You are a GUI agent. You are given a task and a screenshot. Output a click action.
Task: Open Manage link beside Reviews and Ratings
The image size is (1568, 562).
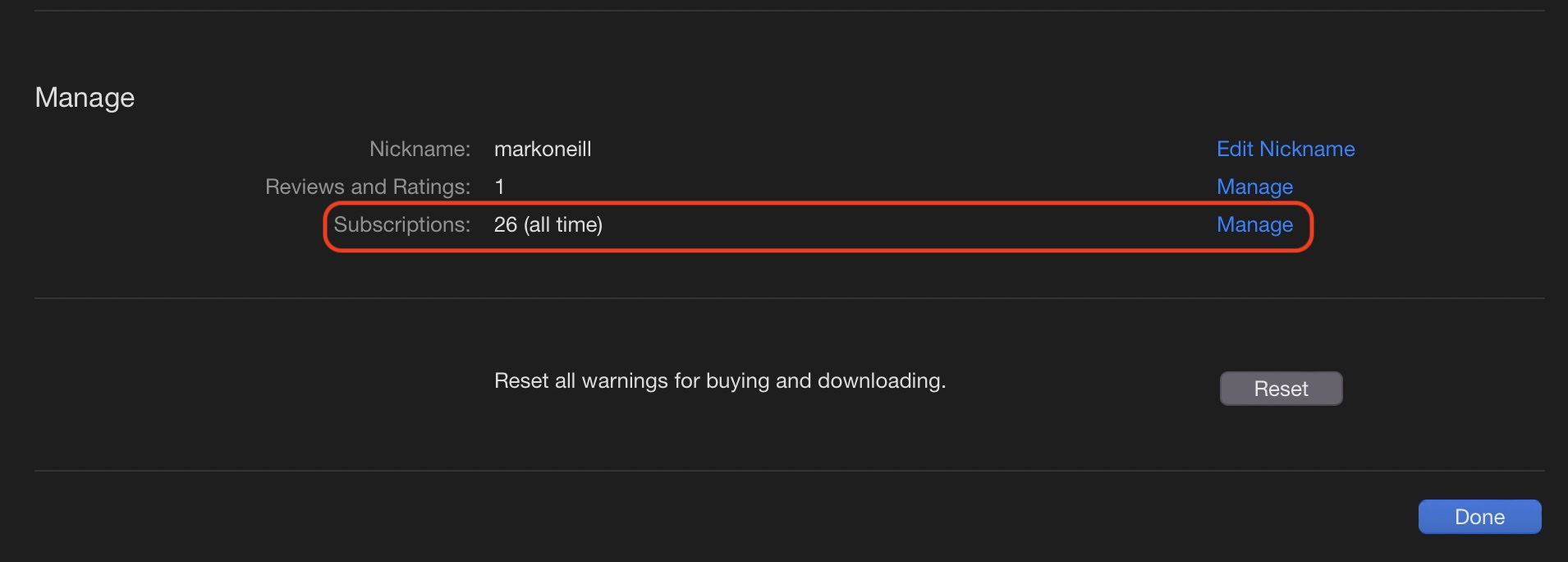point(1254,187)
